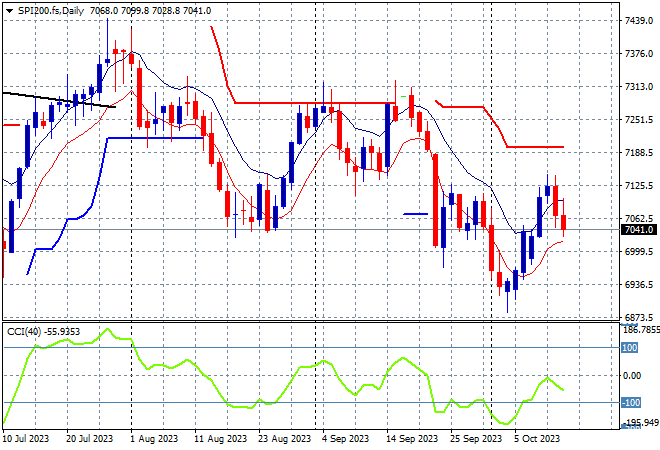Screen dimensions: 660x450
Task: Click the 7125.5 price axis label
Action: click(x=639, y=186)
